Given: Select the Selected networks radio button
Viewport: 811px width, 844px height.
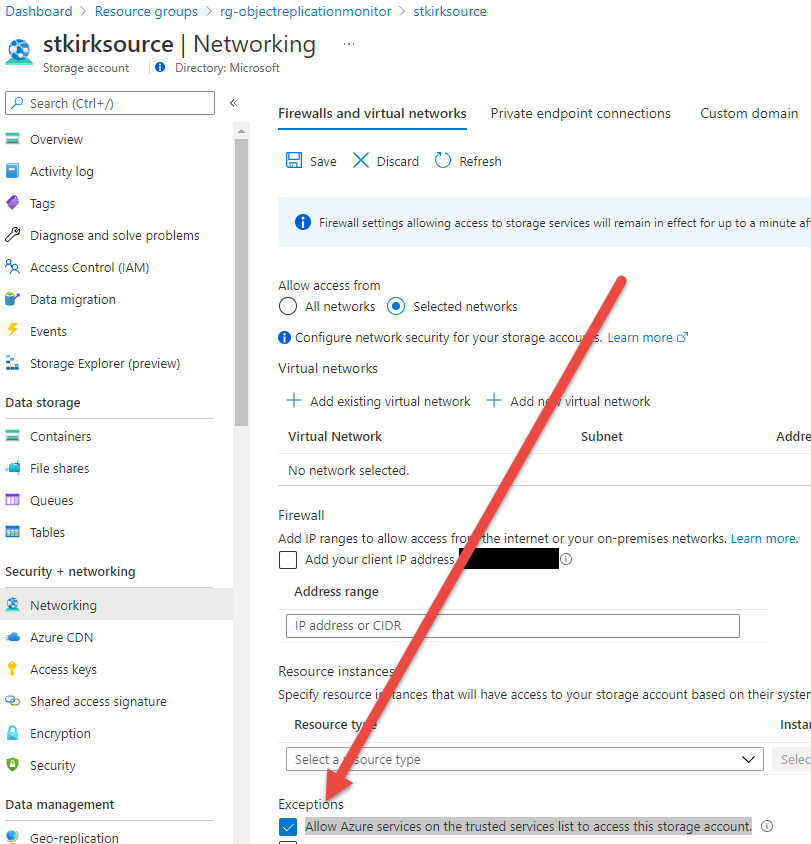Looking at the screenshot, I should [x=396, y=306].
